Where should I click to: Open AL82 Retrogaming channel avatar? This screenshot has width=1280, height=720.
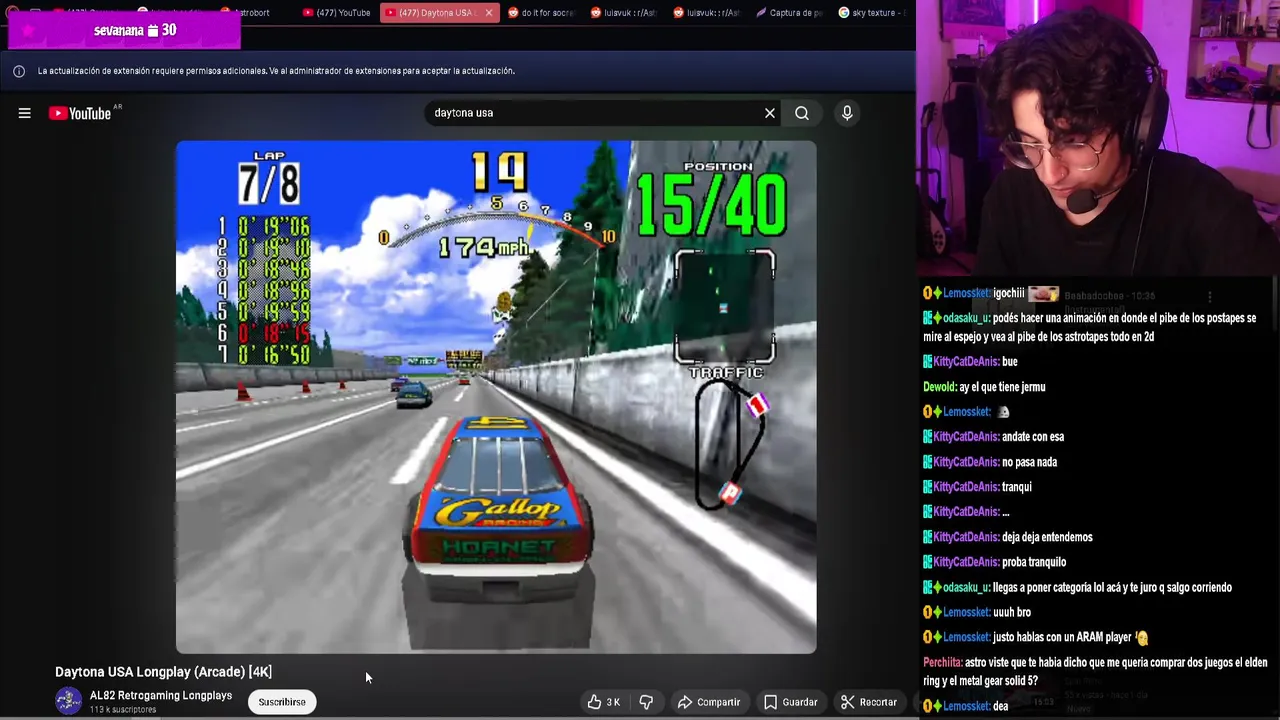[x=68, y=701]
